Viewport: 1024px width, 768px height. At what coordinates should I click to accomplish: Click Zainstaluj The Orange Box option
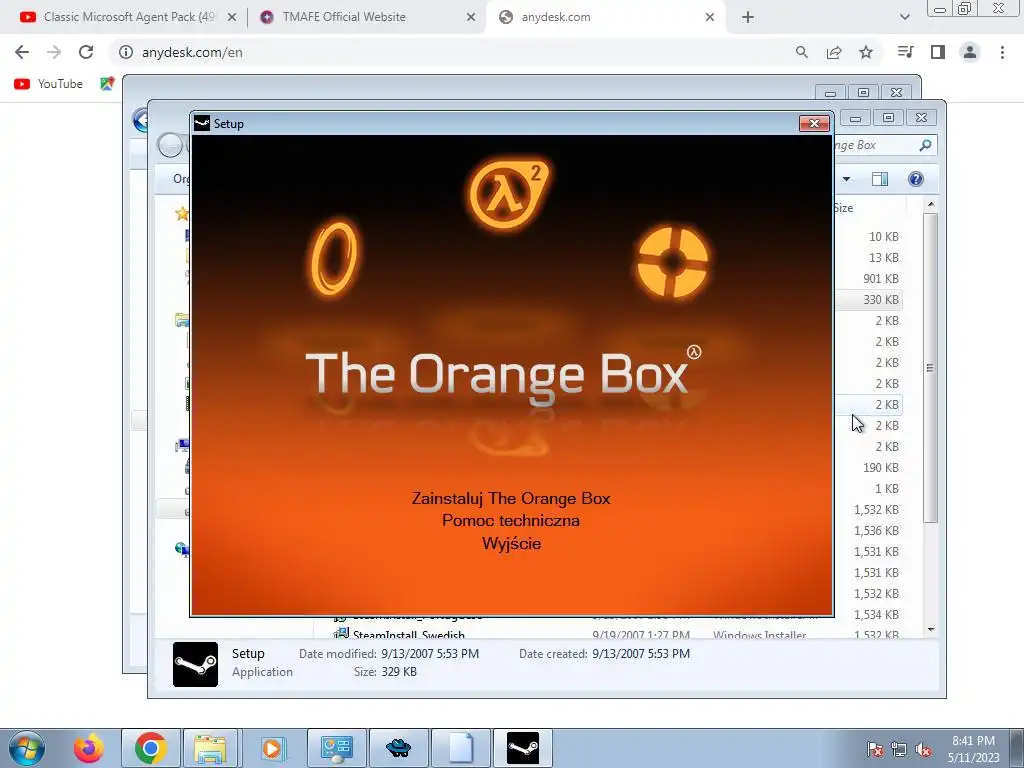511,498
